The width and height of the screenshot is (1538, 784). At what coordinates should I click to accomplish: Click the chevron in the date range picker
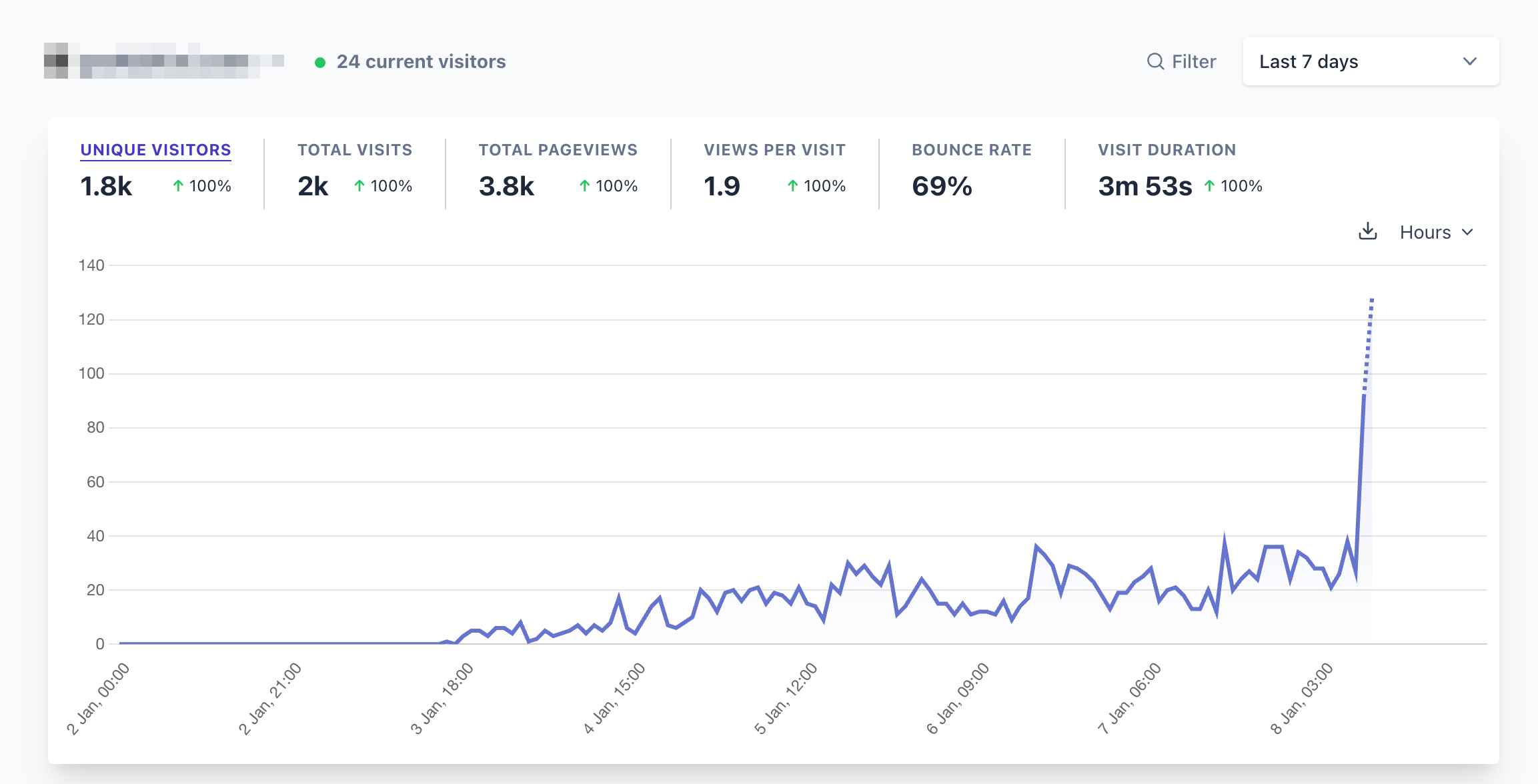[x=1469, y=61]
